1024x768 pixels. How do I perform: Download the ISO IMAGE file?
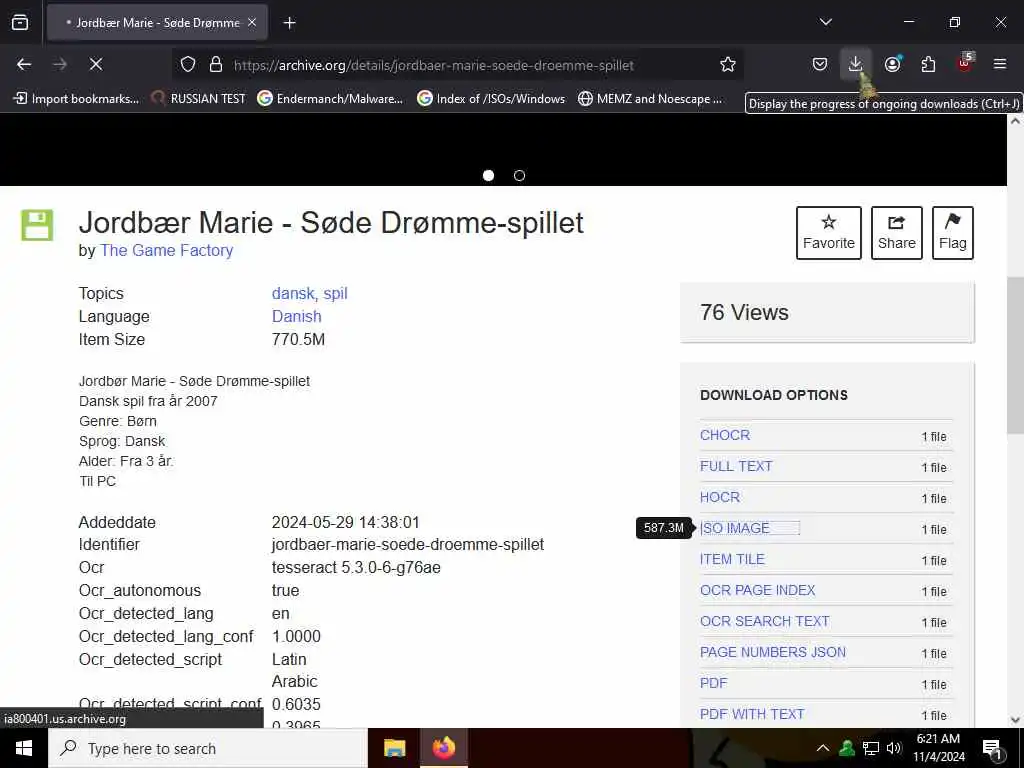click(x=735, y=528)
